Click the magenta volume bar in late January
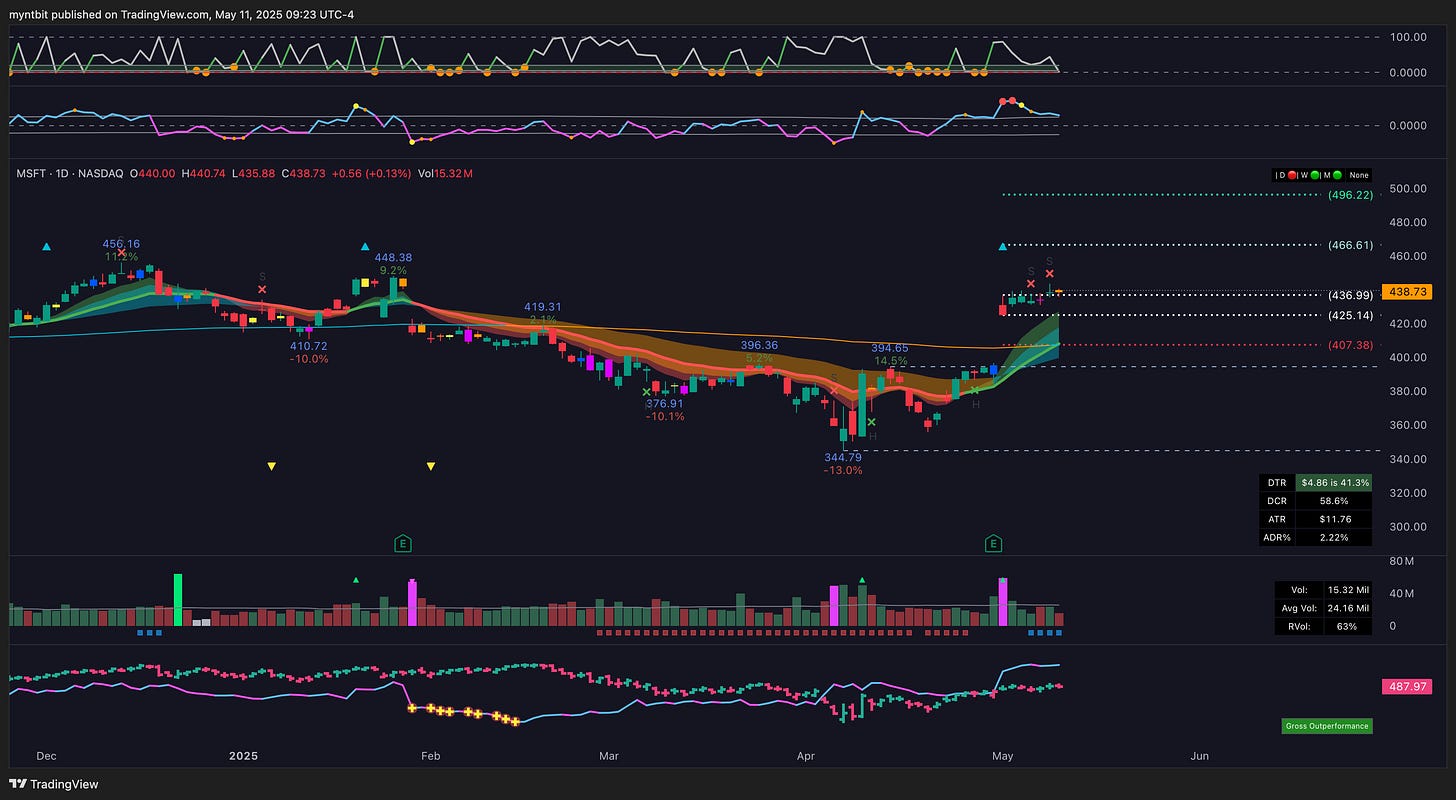 (x=411, y=603)
